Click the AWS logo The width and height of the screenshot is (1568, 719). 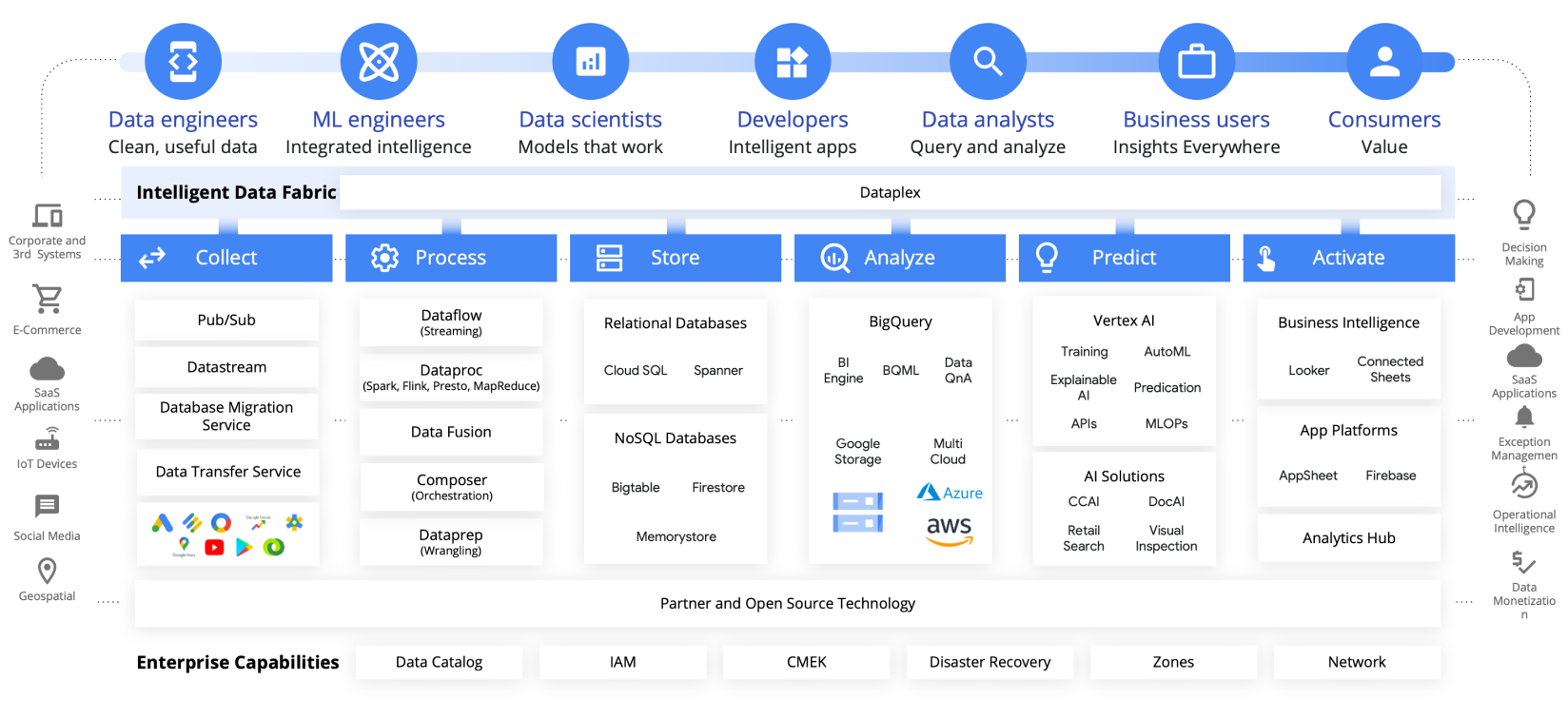click(950, 531)
